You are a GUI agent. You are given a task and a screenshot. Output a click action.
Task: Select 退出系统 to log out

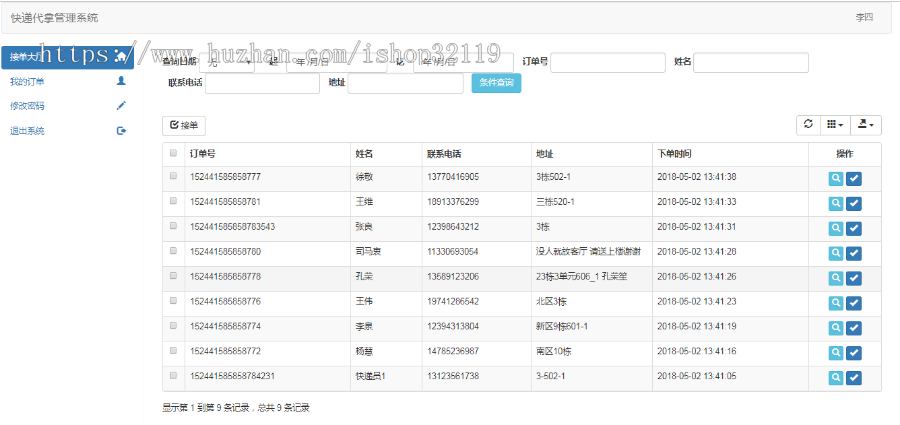coord(67,130)
